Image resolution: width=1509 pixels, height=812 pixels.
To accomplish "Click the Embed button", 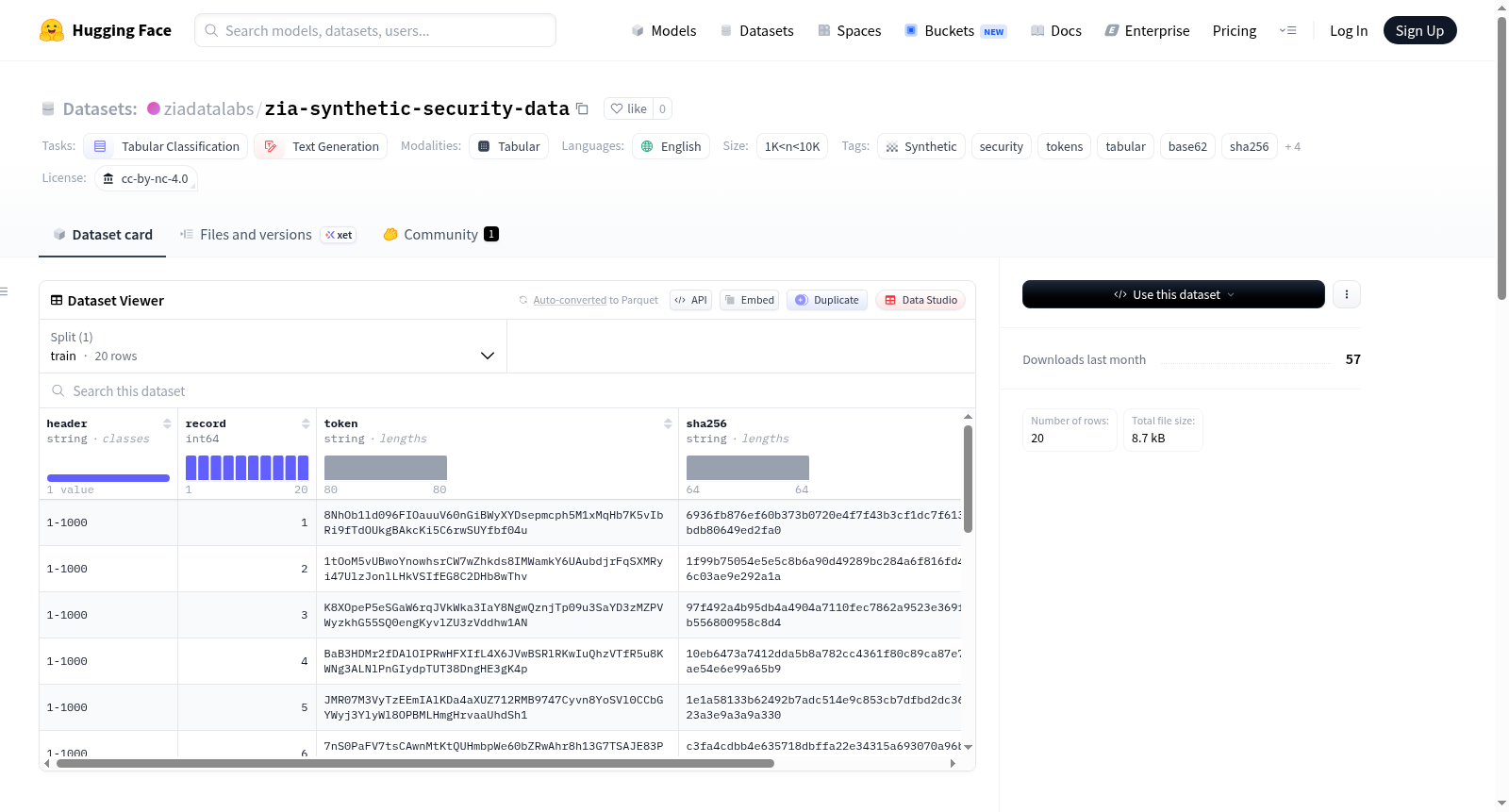I will click(x=749, y=300).
